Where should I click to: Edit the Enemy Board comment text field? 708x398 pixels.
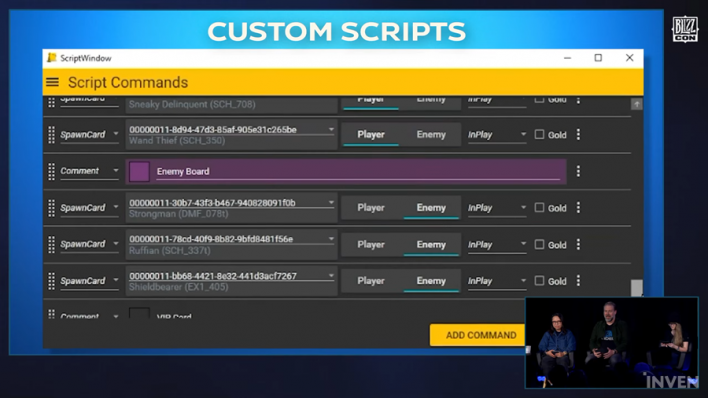[x=358, y=172]
